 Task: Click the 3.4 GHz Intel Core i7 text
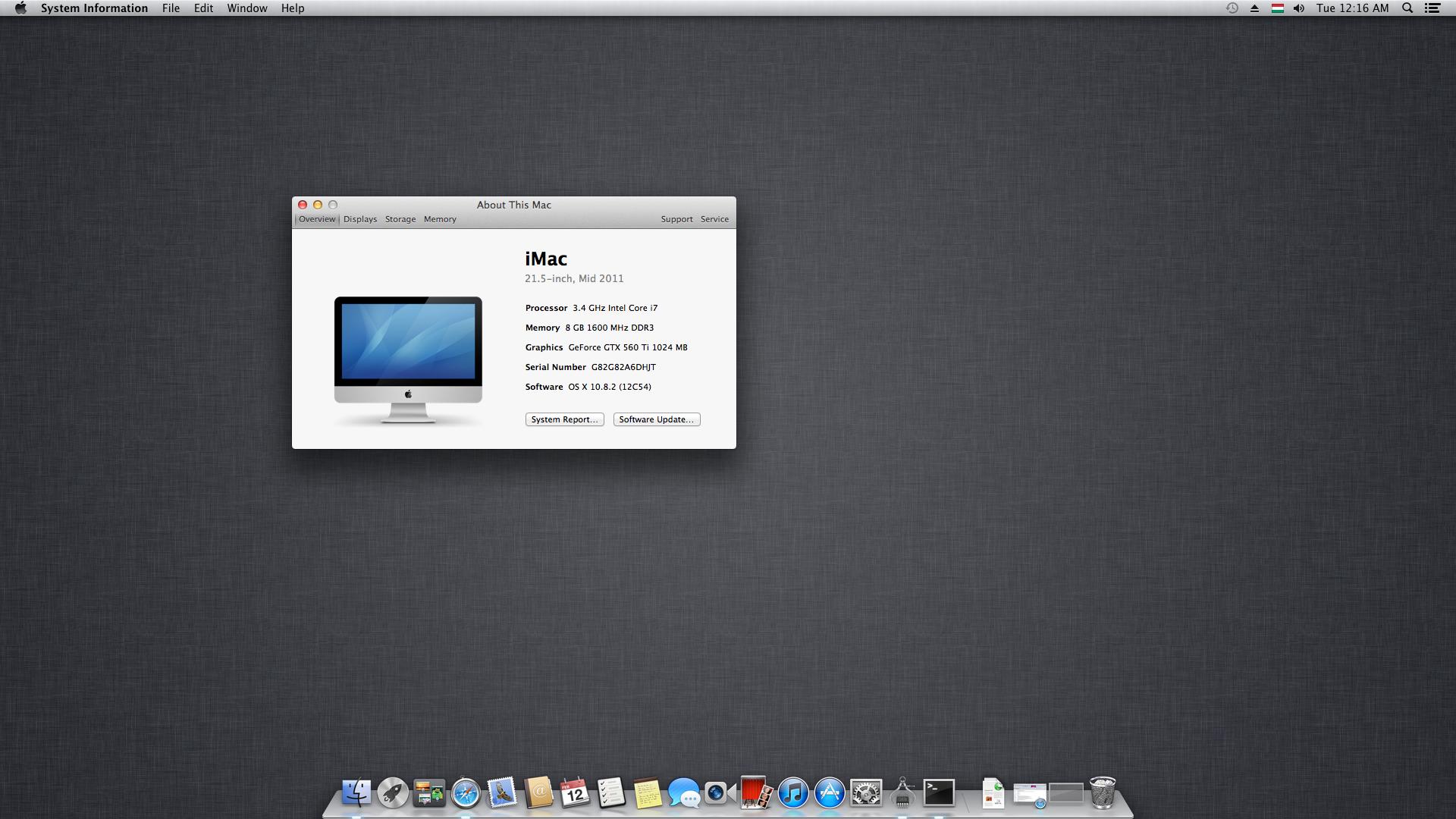615,308
